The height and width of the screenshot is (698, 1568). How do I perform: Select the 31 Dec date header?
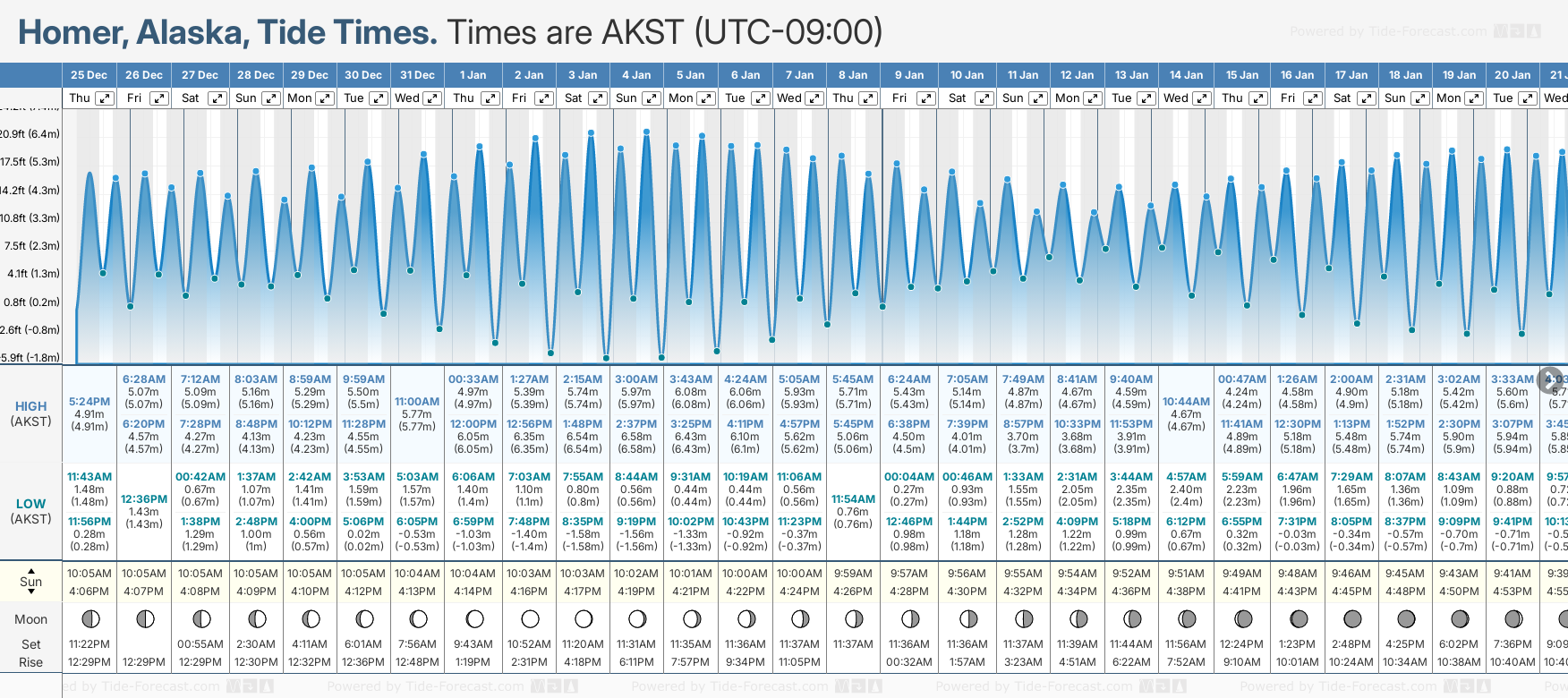[417, 75]
